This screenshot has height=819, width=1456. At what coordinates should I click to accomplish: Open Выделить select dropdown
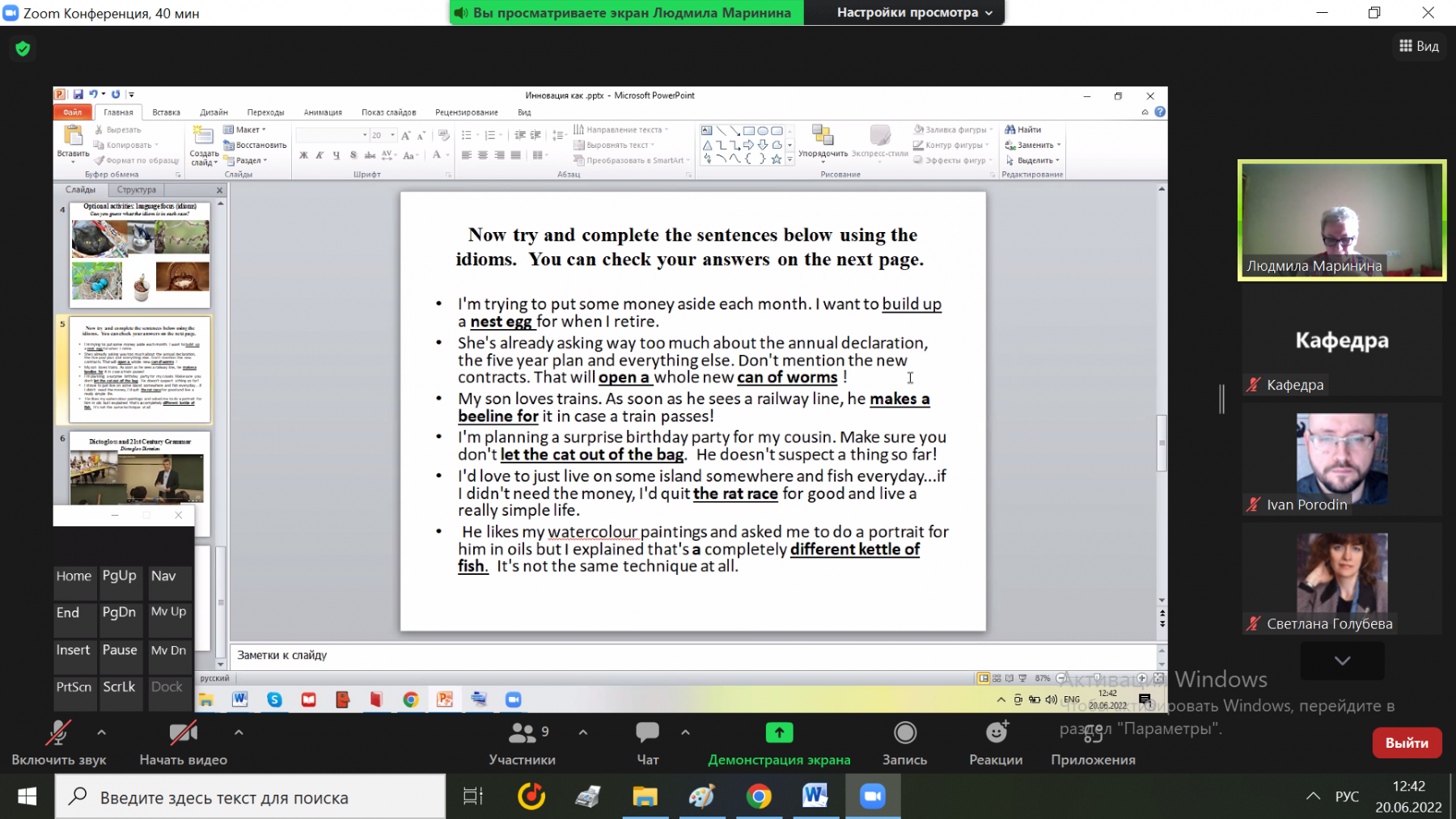(1033, 160)
